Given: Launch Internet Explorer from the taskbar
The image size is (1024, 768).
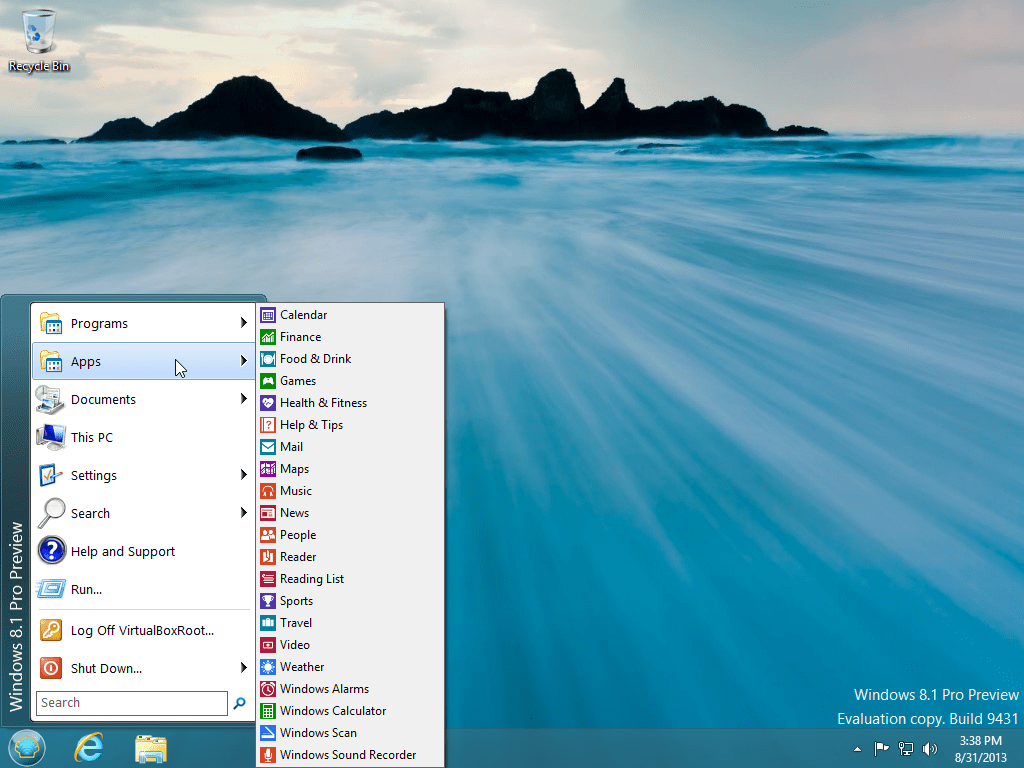Looking at the screenshot, I should [x=89, y=748].
